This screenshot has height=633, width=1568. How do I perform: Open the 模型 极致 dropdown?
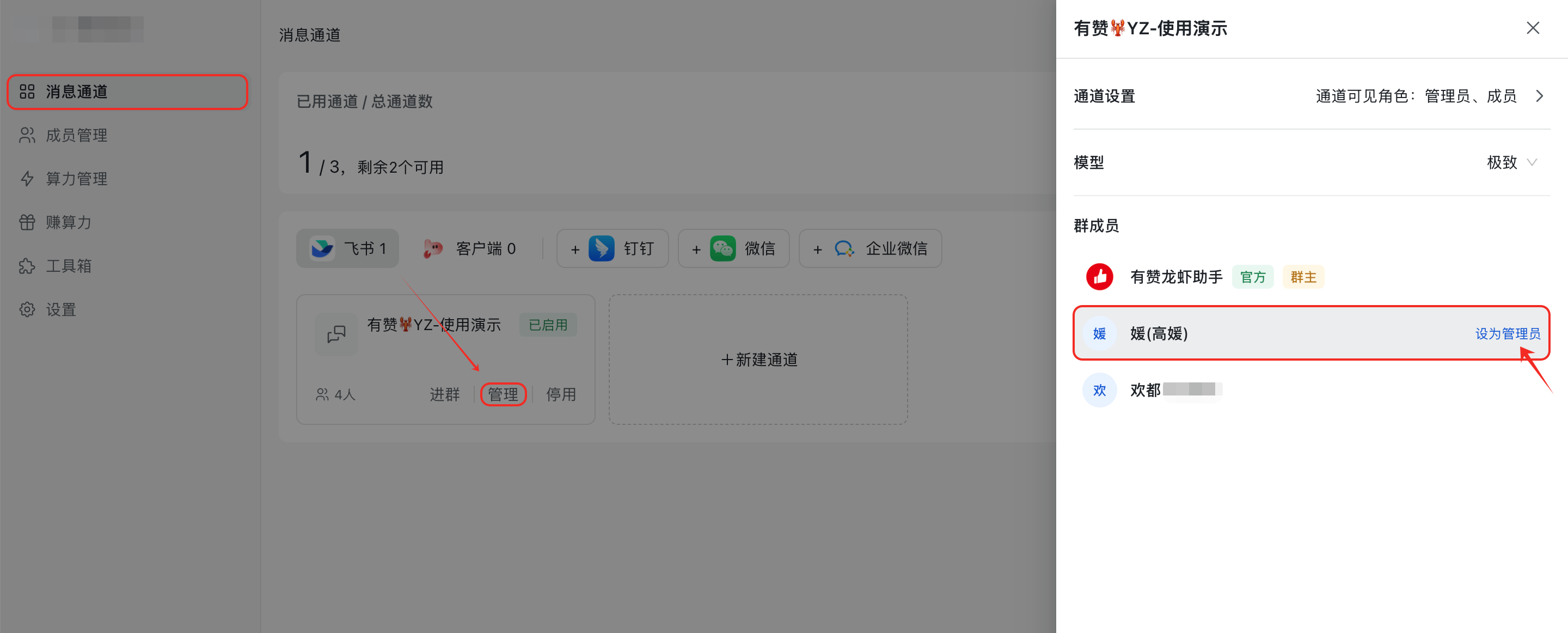(1512, 163)
